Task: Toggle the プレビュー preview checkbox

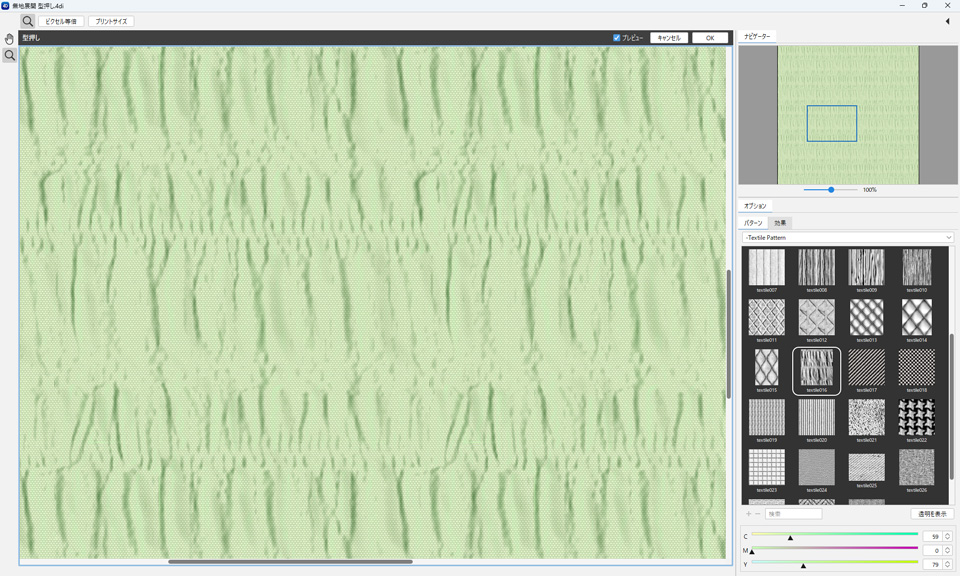Action: [x=617, y=38]
